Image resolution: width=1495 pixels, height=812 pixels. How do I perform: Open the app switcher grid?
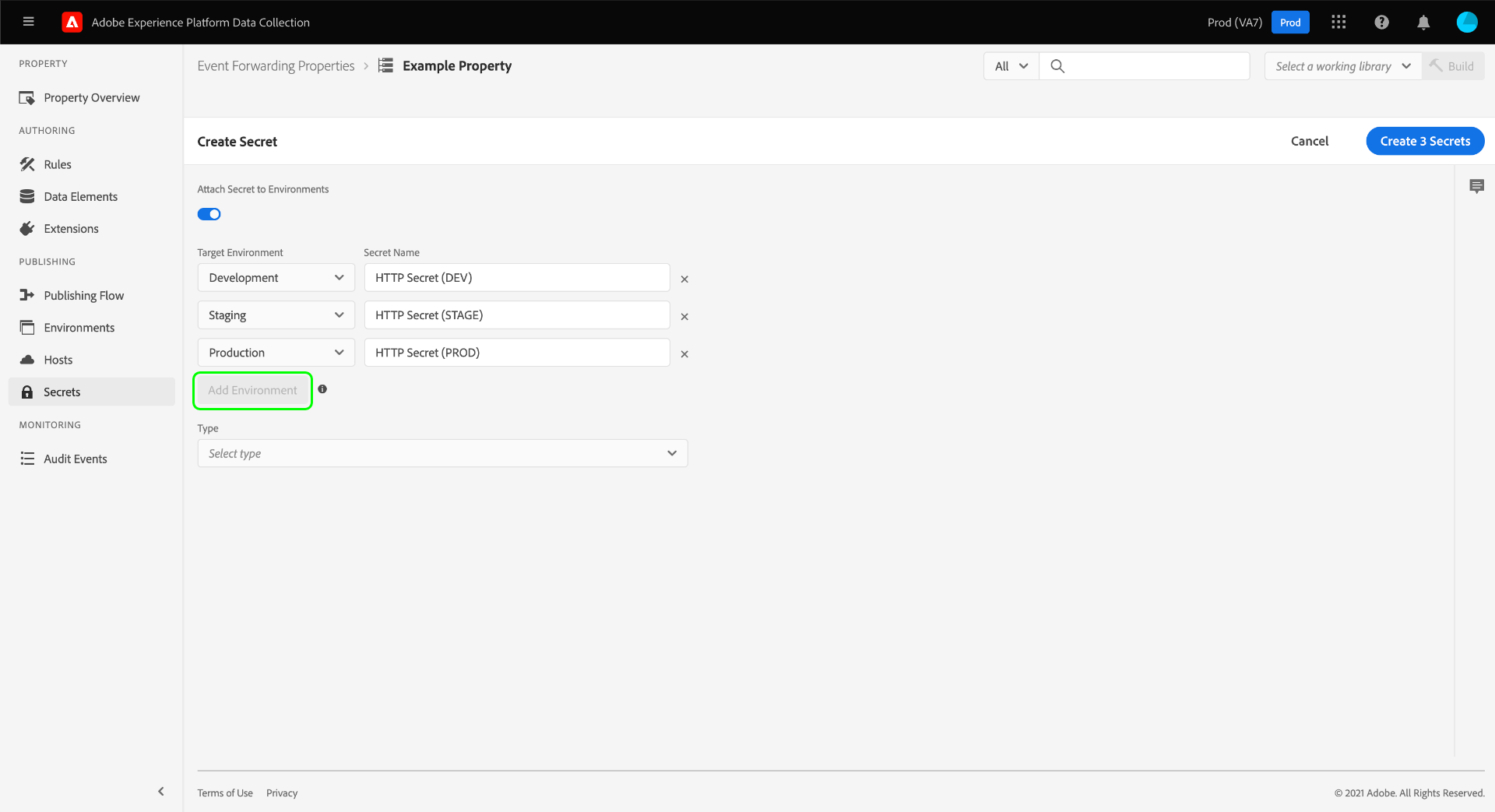pos(1338,22)
